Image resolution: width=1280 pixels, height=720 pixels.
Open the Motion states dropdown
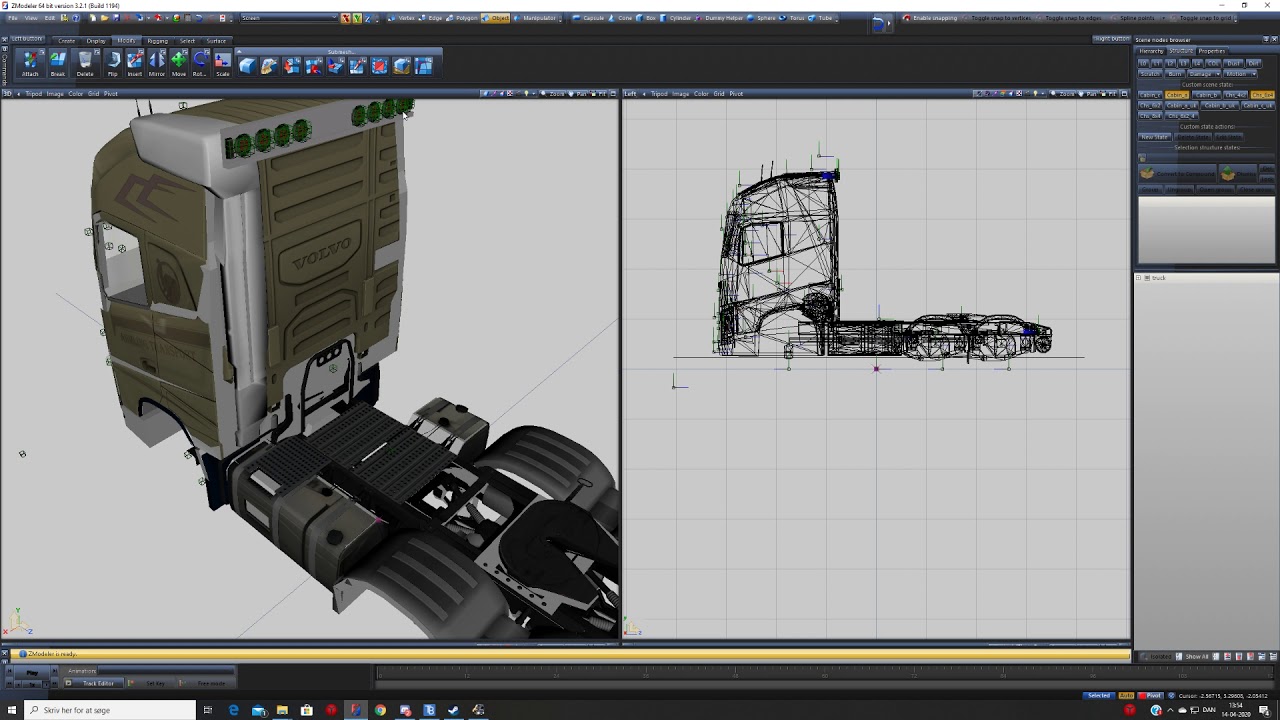[x=1240, y=74]
